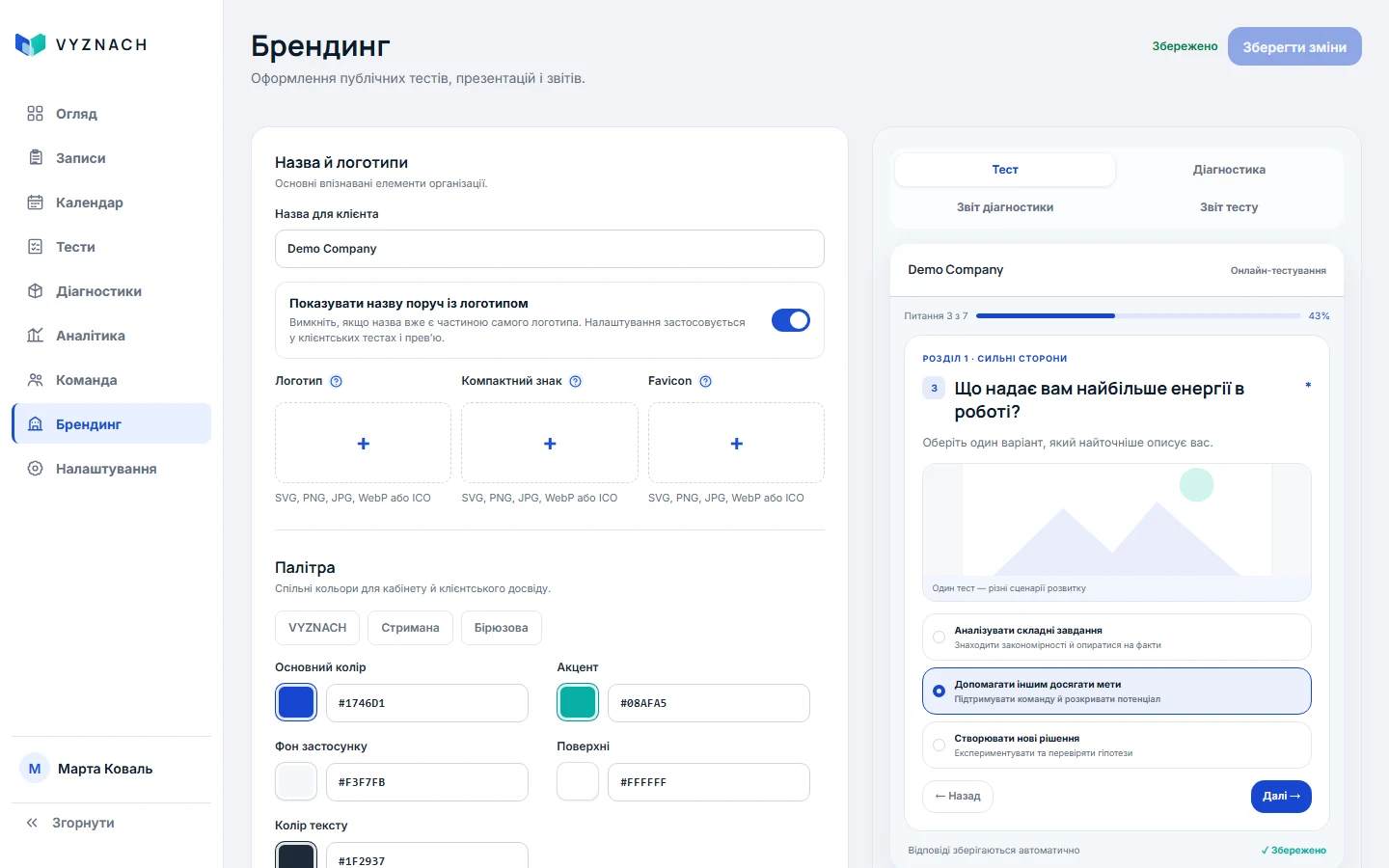
Task: Open the Основний колір blue swatch
Action: tap(296, 703)
